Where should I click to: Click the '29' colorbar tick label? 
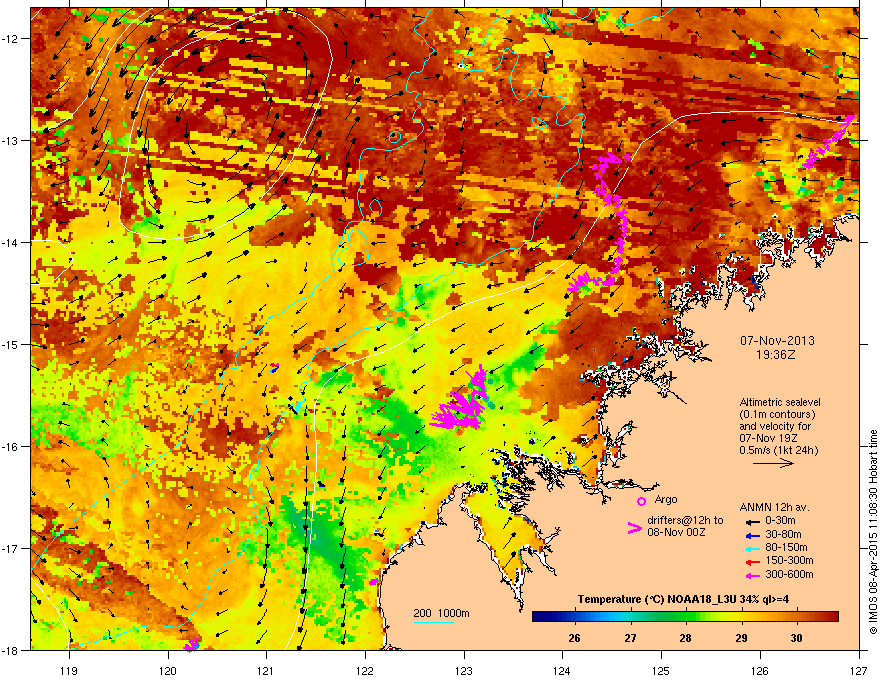(741, 638)
